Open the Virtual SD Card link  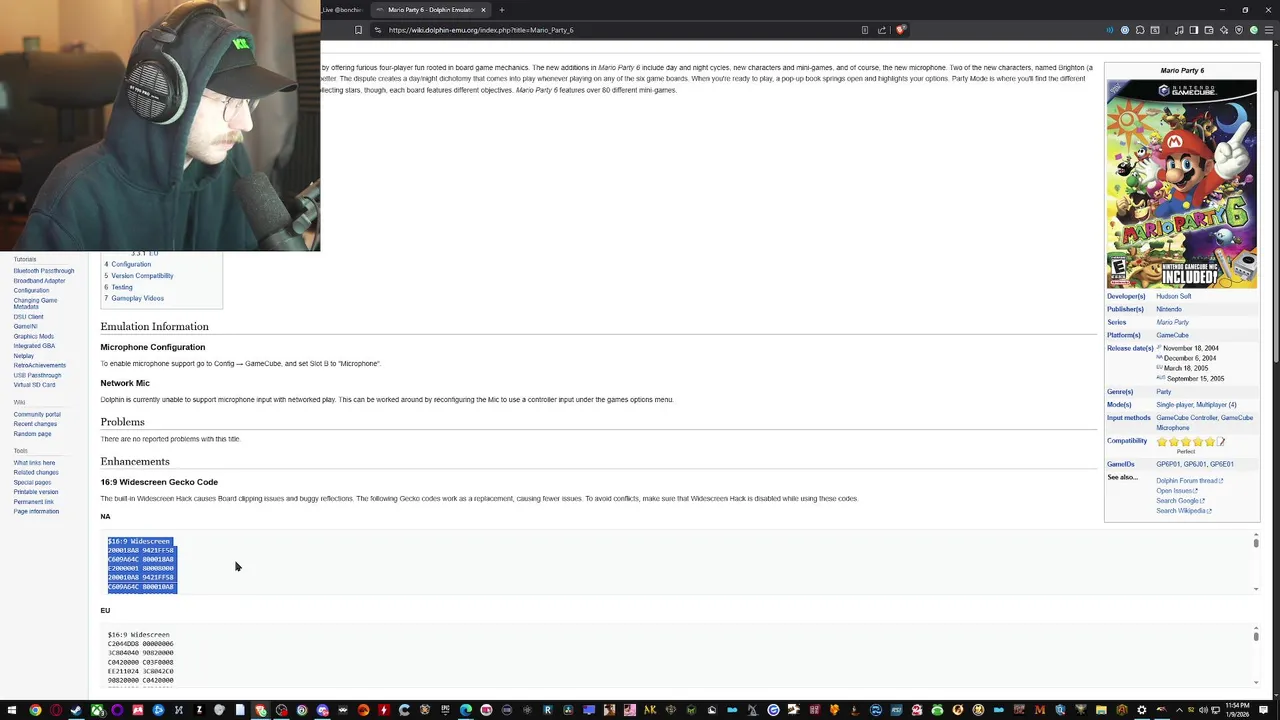[34, 385]
